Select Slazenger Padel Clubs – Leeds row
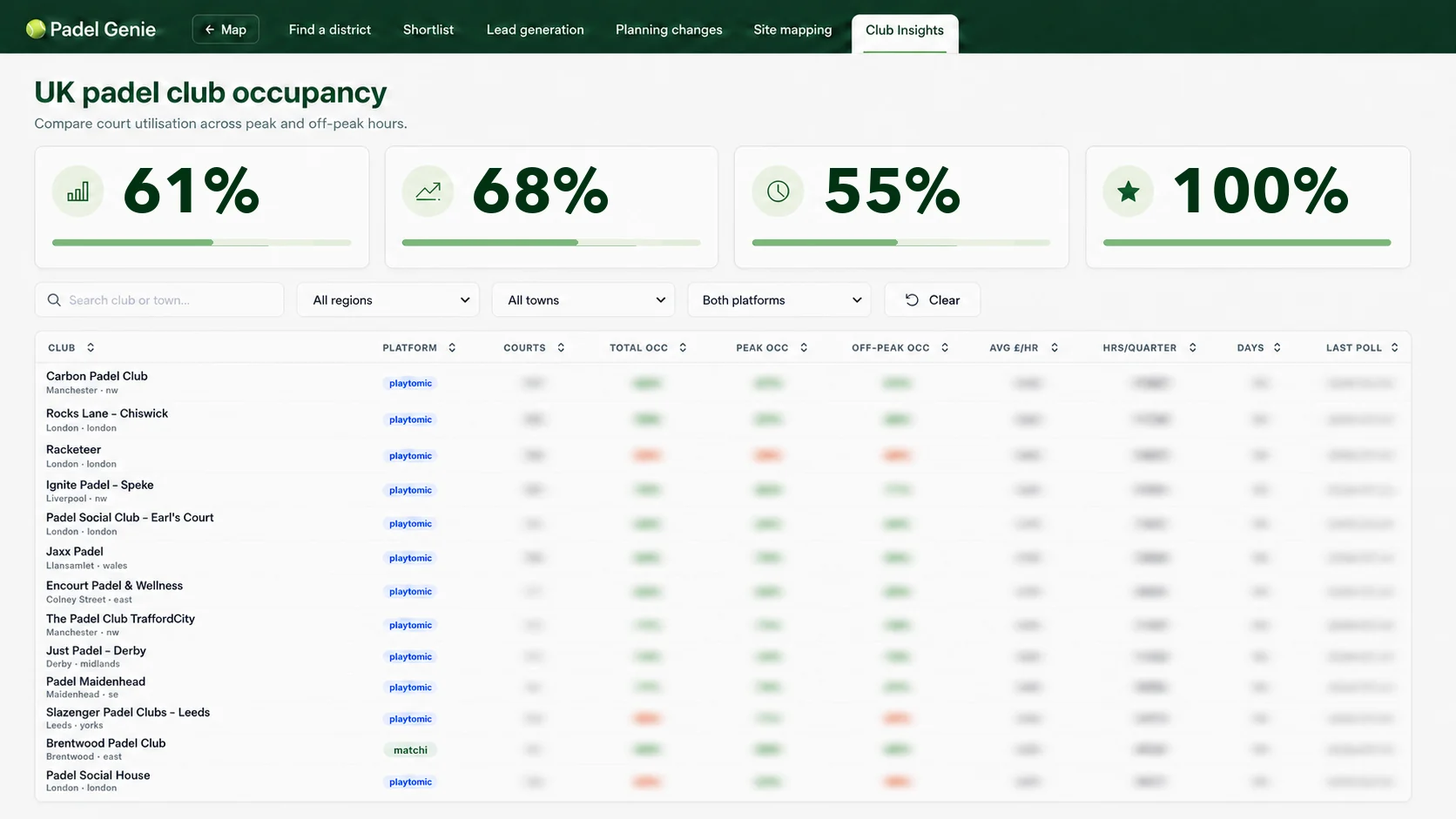 tap(723, 718)
